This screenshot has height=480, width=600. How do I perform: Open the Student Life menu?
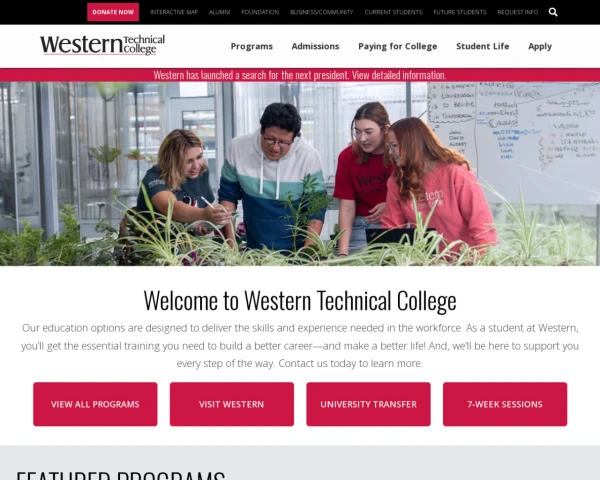[483, 46]
